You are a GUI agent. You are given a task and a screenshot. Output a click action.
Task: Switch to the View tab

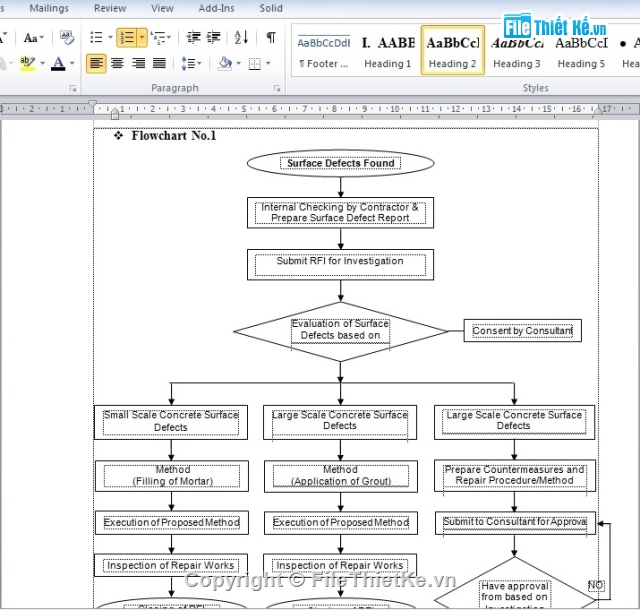pos(162,8)
